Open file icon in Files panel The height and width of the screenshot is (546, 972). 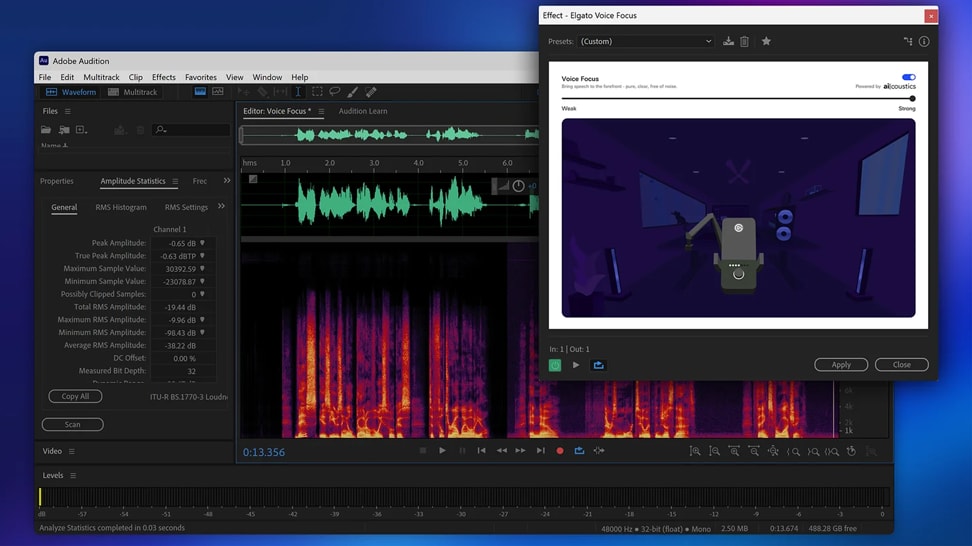pyautogui.click(x=46, y=130)
